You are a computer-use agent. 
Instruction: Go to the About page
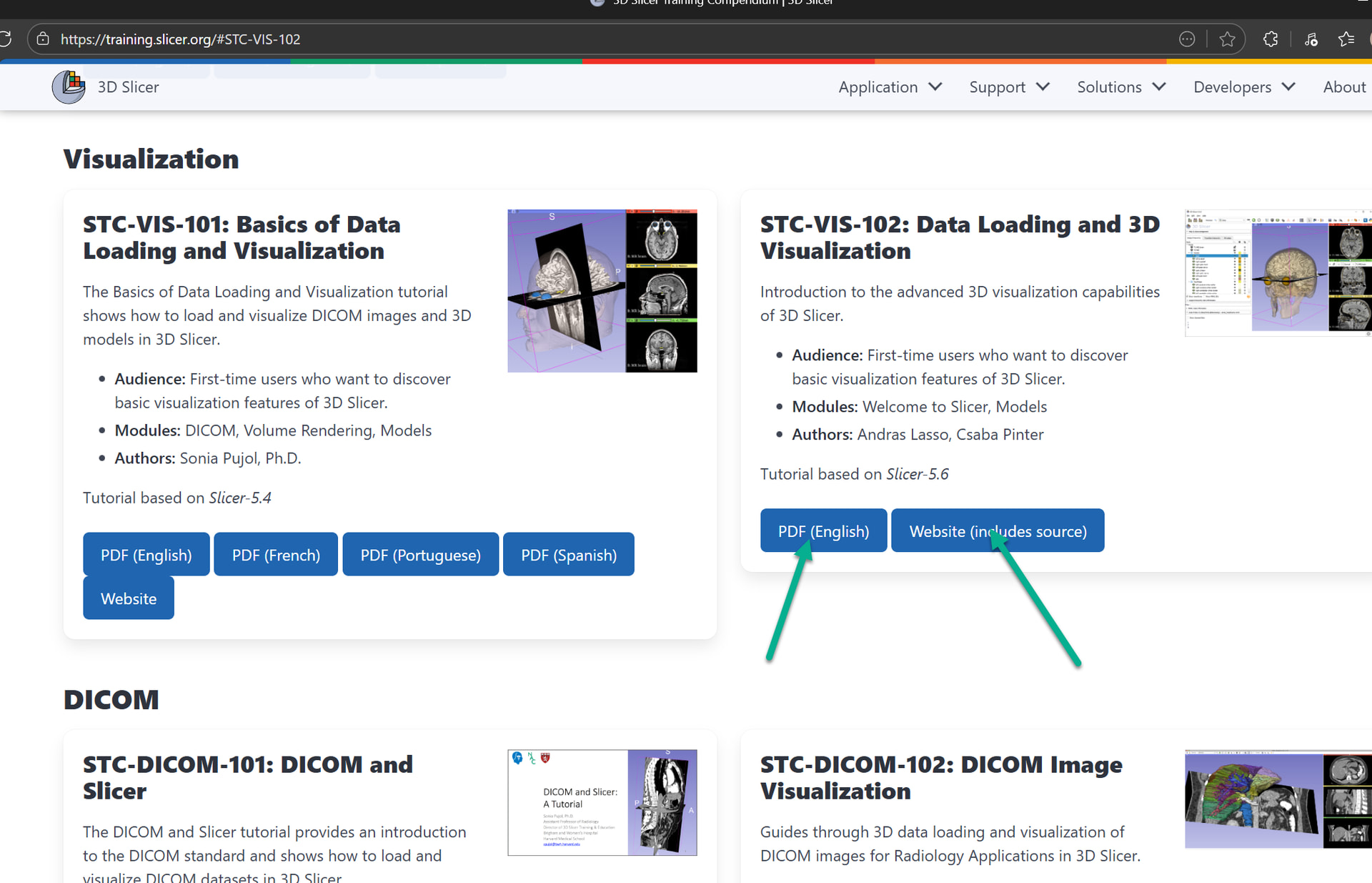(x=1343, y=87)
